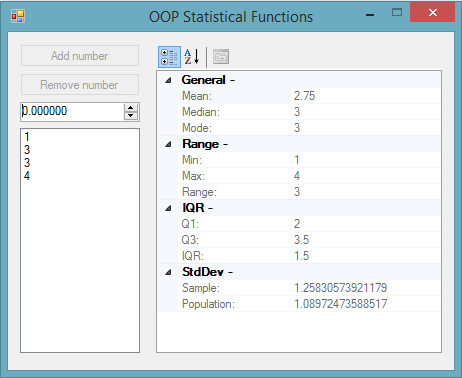Select the number 4 in the list
This screenshot has width=462, height=378.
pyautogui.click(x=27, y=176)
